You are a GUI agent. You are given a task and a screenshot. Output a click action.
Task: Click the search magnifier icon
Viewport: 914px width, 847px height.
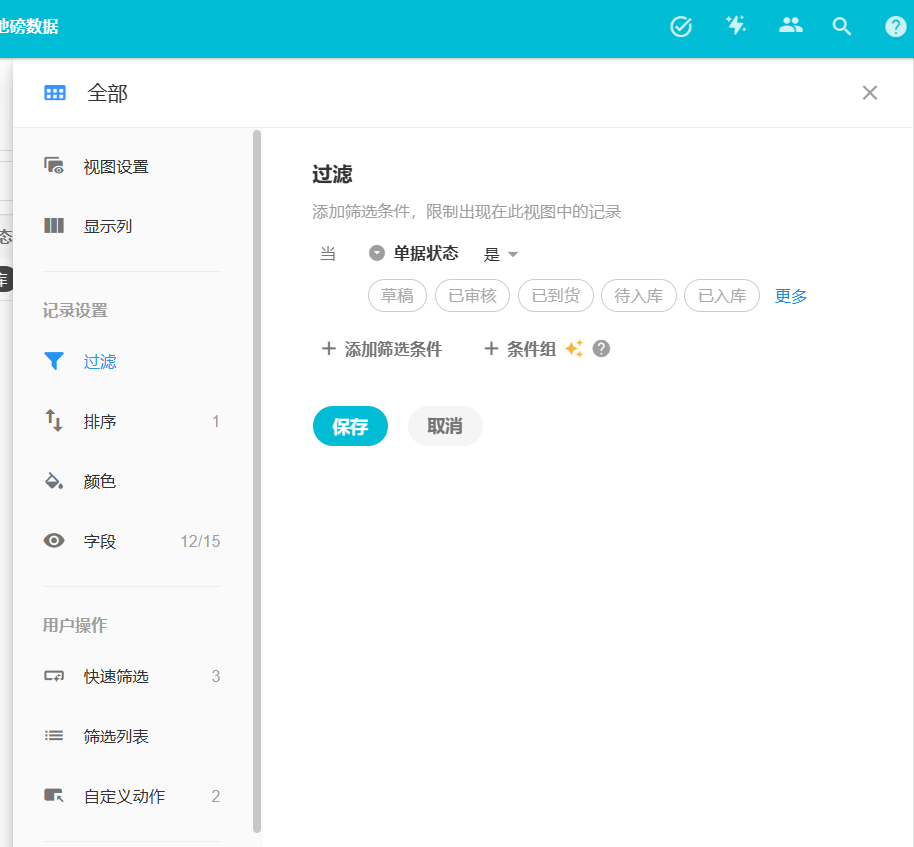(842, 27)
